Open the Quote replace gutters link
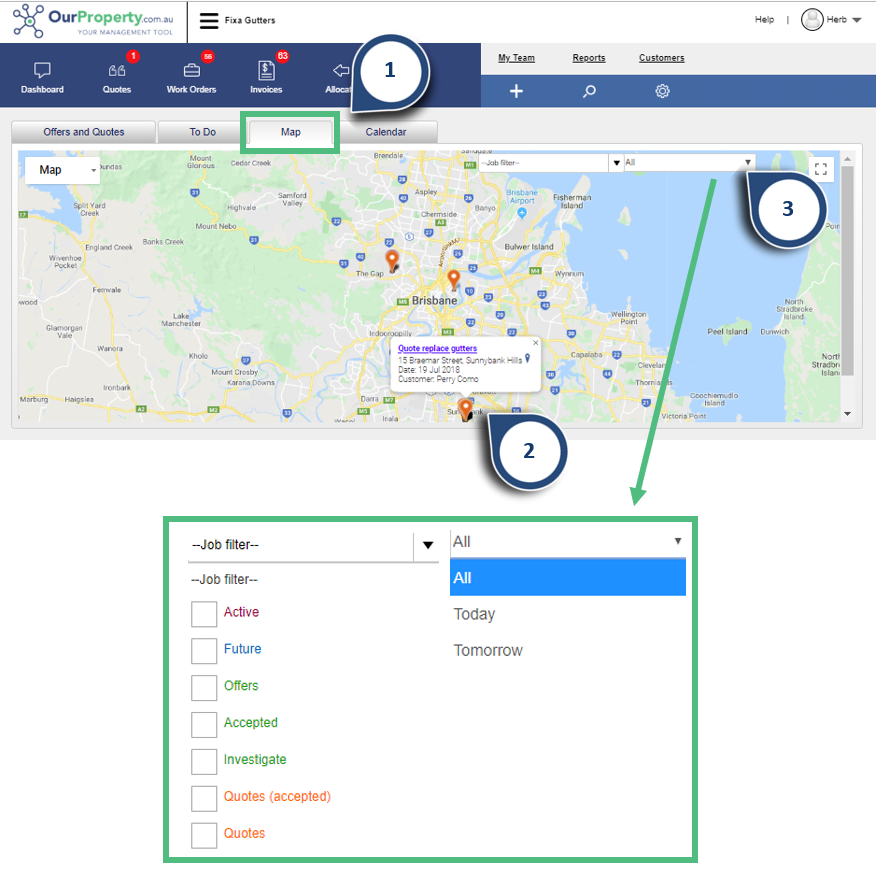The image size is (878, 870). pyautogui.click(x=437, y=348)
